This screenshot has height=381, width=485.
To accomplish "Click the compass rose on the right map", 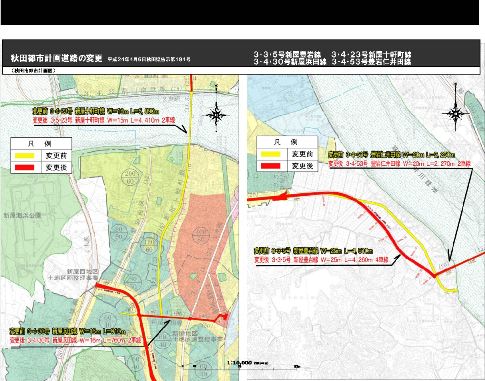I will 455,114.
